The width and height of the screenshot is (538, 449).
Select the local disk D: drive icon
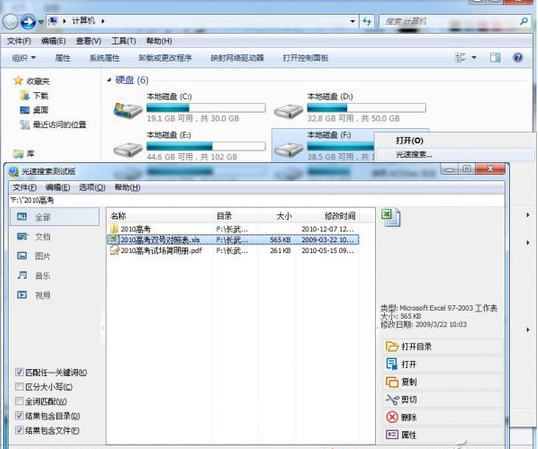289,110
